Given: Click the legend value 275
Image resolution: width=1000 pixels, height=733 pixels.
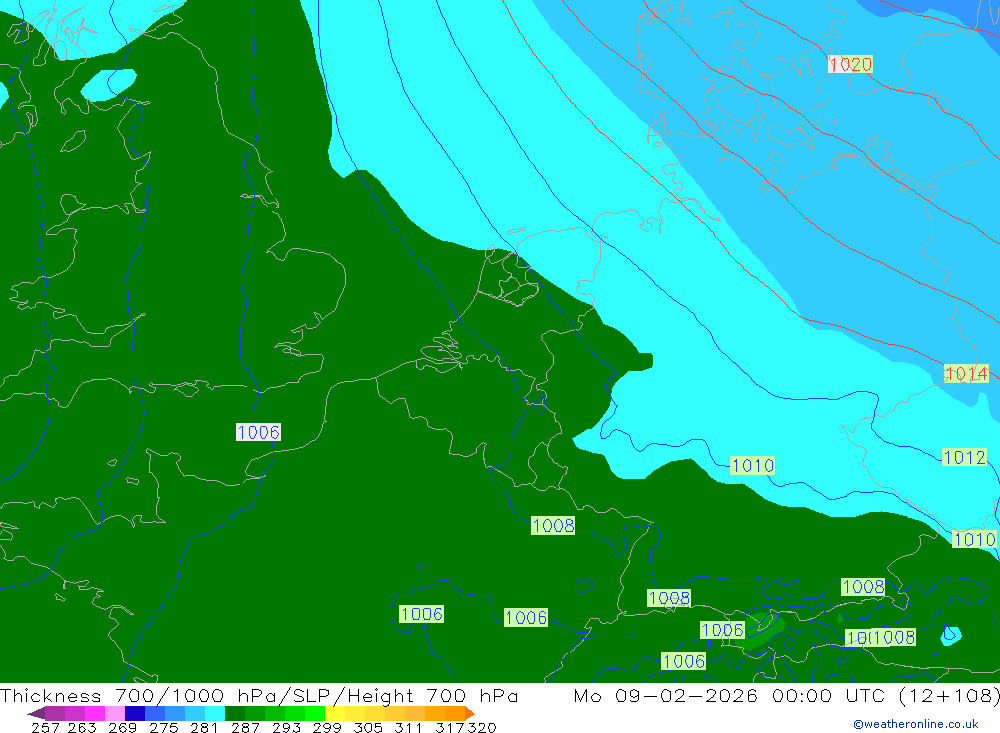Looking at the screenshot, I should 163,728.
